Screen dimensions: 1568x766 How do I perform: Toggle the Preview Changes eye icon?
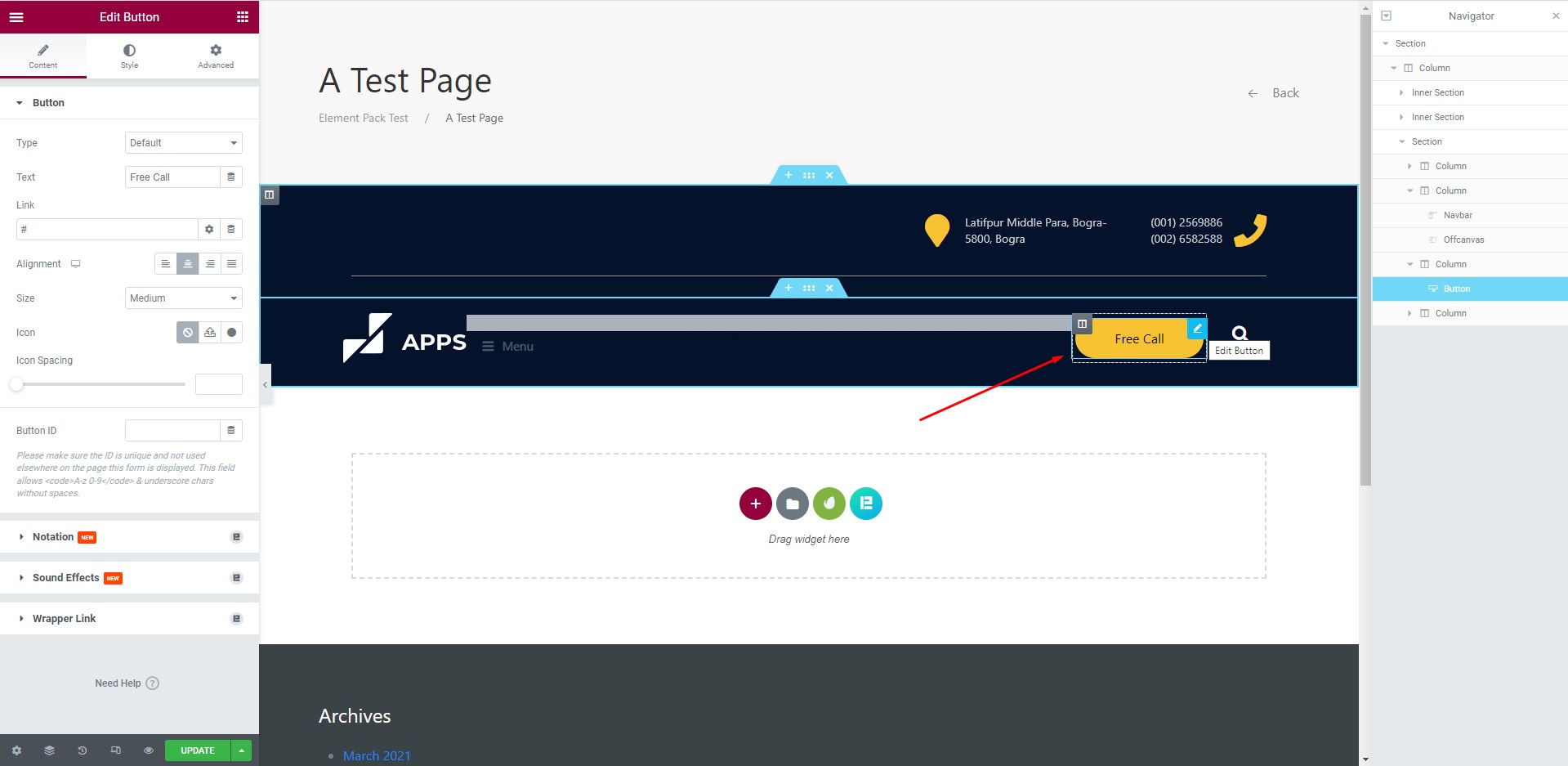coord(148,750)
